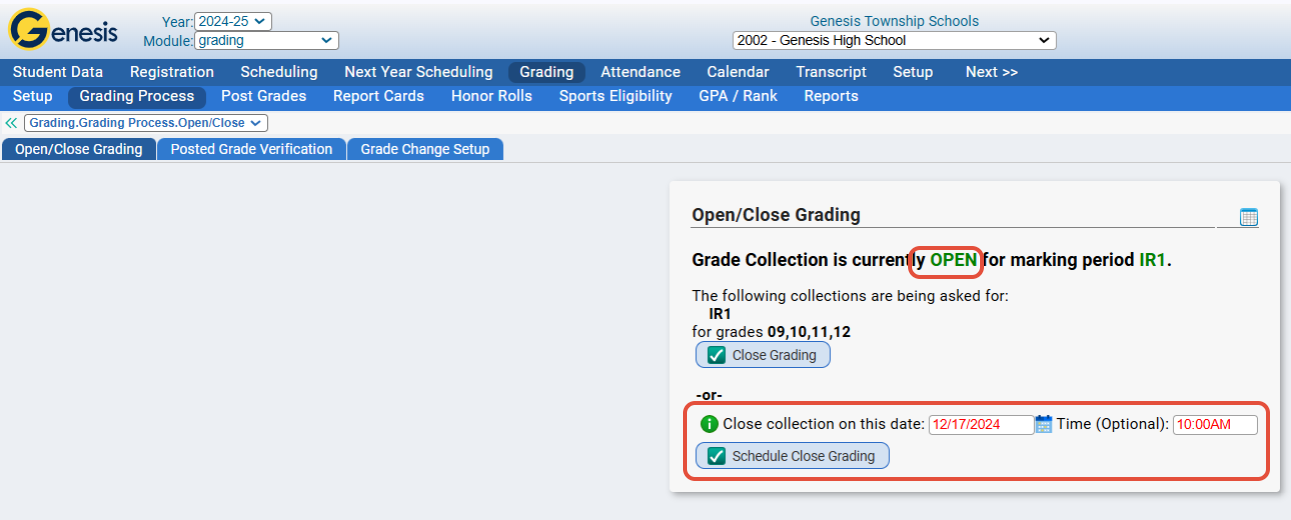This screenshot has width=1291, height=520.
Task: Click the Time field showing 10:00AM
Action: point(1215,424)
